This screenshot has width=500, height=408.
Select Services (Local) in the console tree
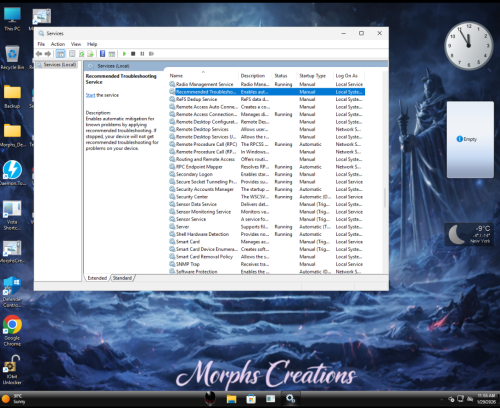coord(57,65)
